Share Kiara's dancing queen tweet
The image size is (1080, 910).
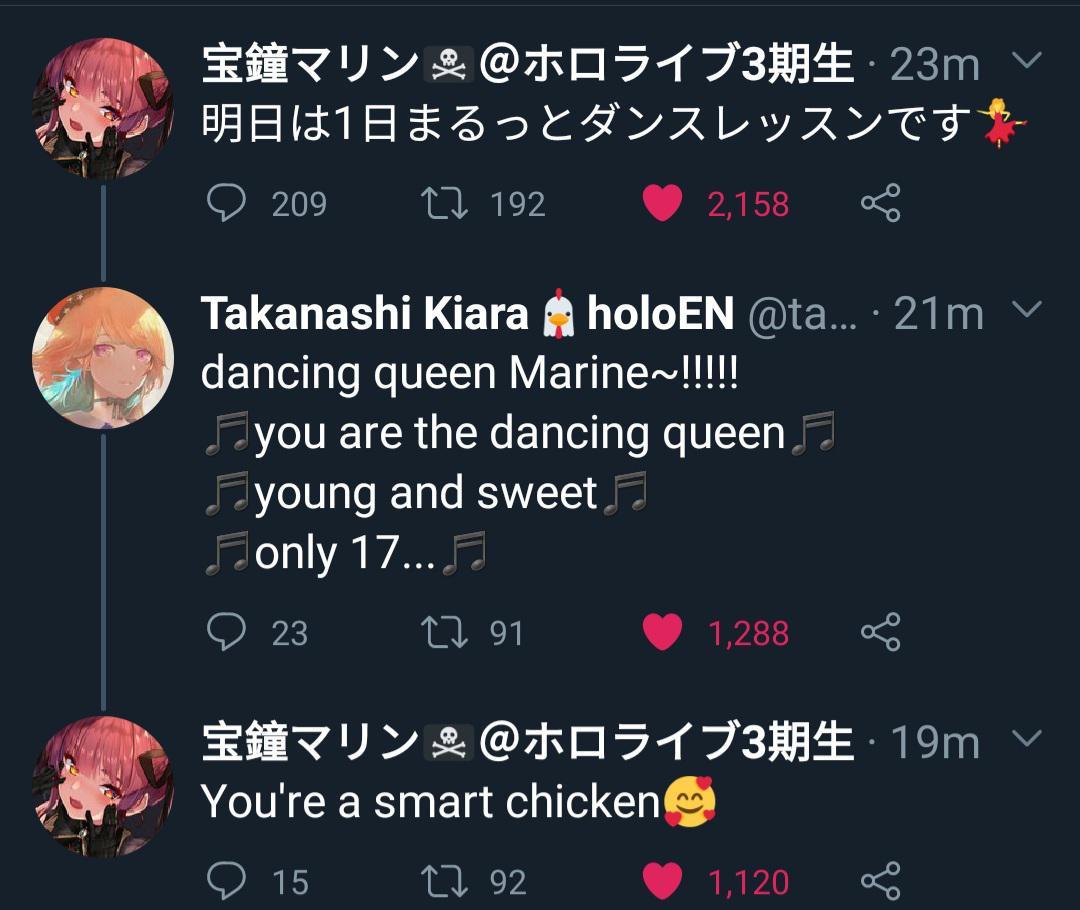tap(878, 632)
